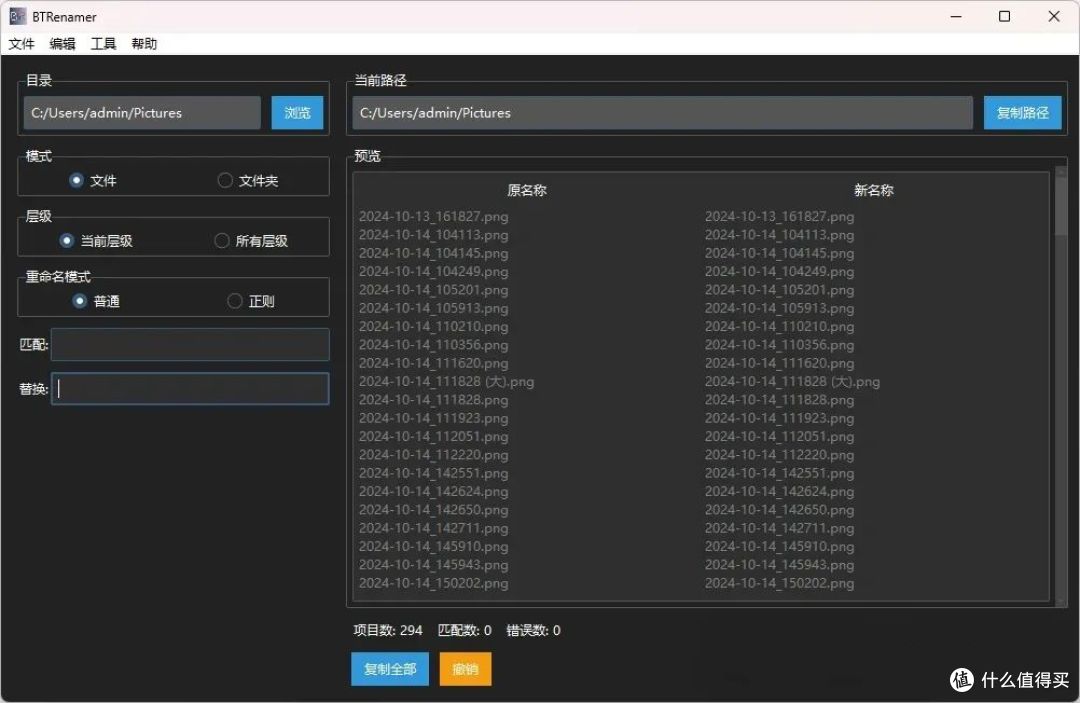The image size is (1080, 703).
Task: Focus the 当前路径 path field
Action: tap(663, 112)
